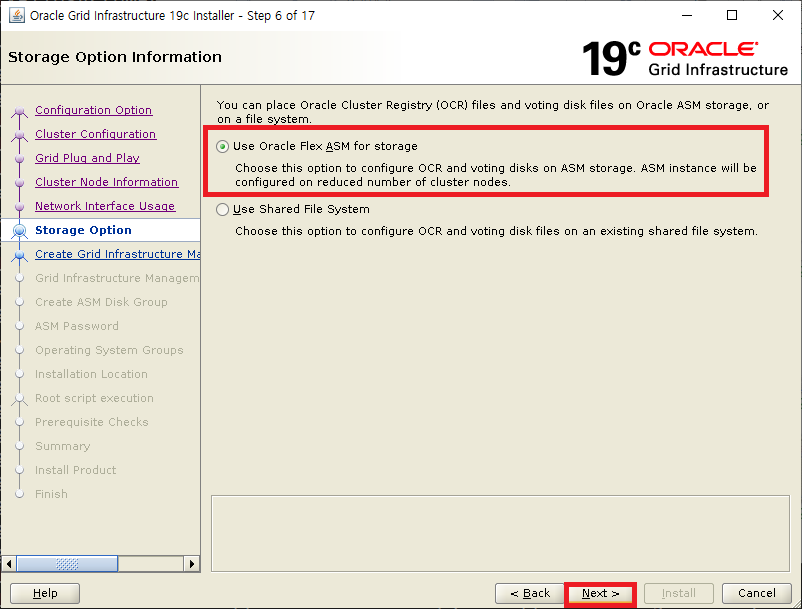The width and height of the screenshot is (802, 609).
Task: Click the Next button
Action: (x=600, y=593)
